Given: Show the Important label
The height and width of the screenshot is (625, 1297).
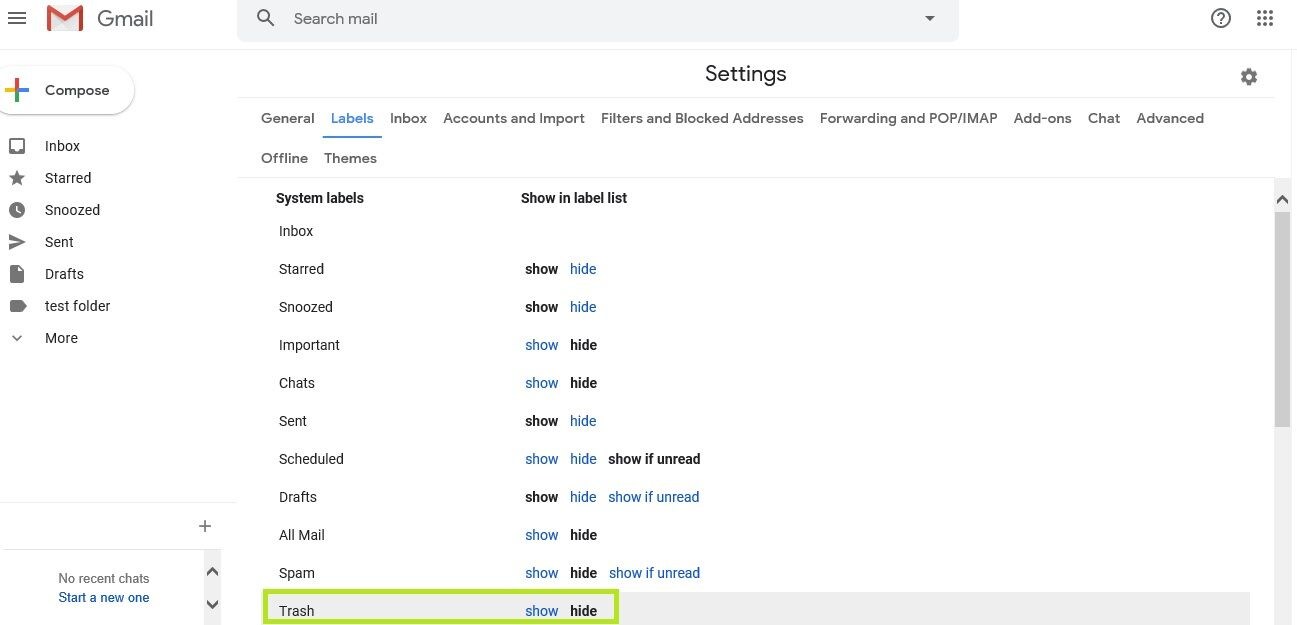Looking at the screenshot, I should [541, 345].
